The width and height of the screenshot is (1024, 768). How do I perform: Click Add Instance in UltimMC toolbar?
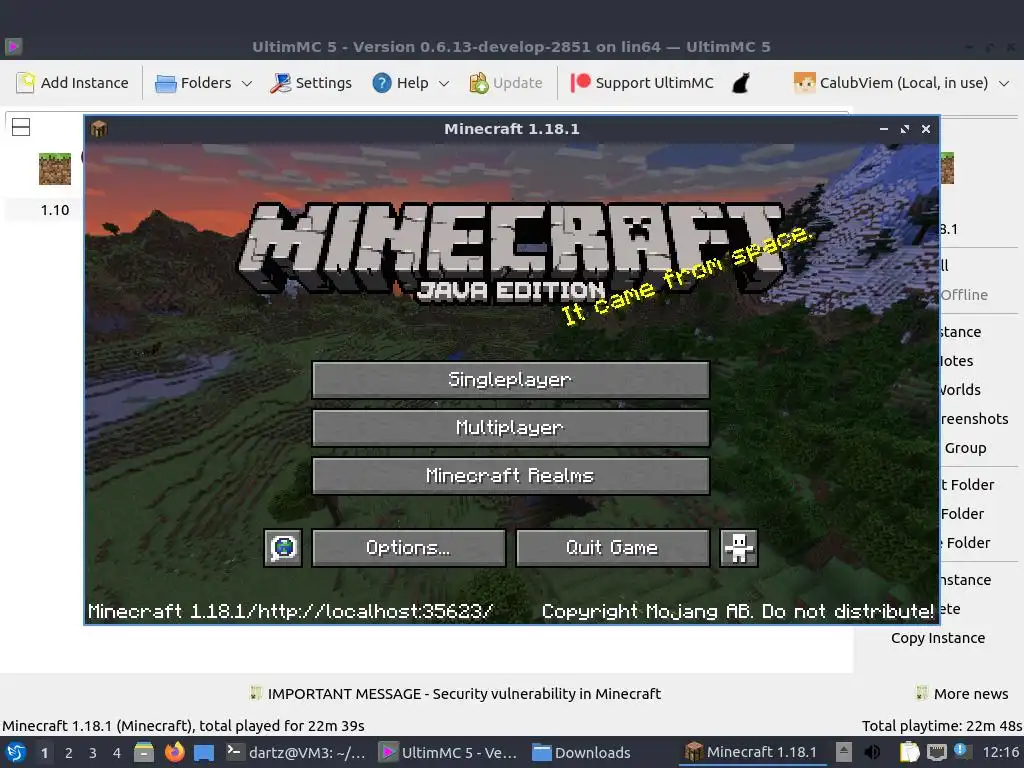72,83
